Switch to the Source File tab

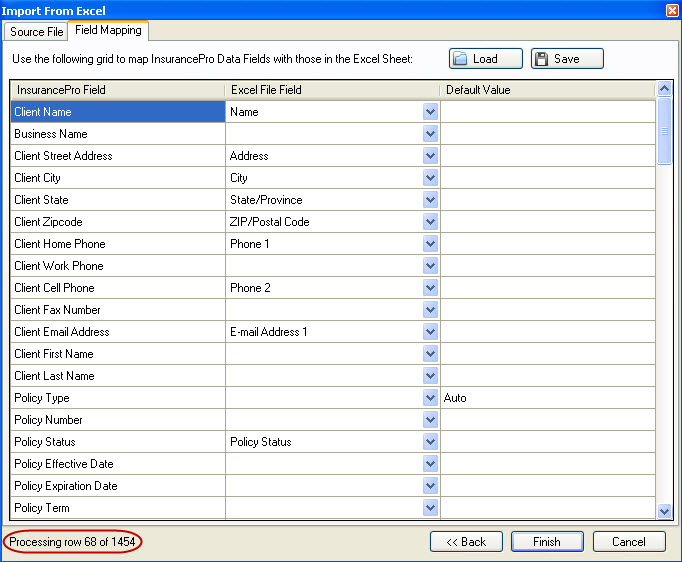(x=37, y=32)
